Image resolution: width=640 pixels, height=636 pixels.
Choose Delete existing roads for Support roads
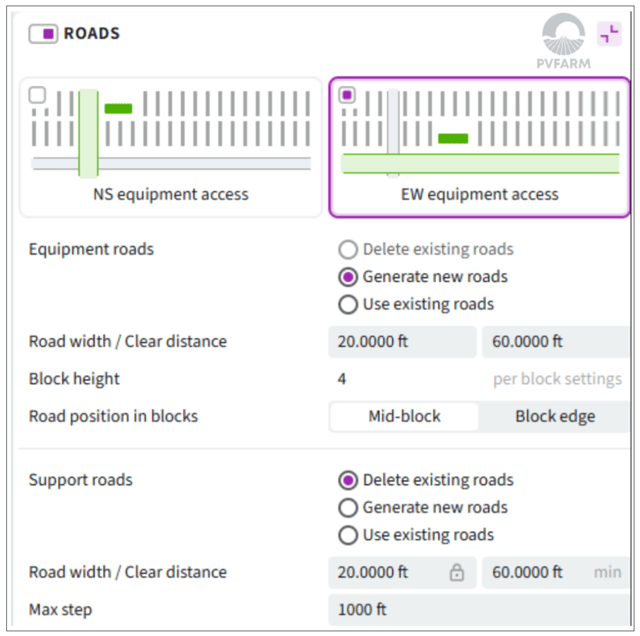348,480
